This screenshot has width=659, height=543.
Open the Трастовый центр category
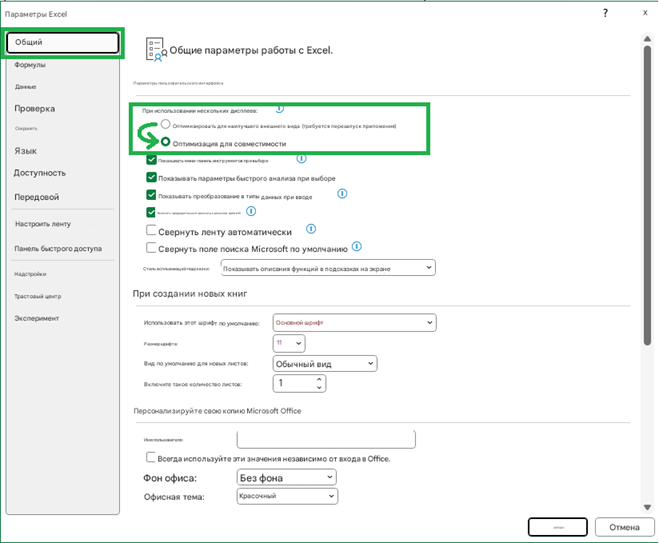click(x=38, y=296)
